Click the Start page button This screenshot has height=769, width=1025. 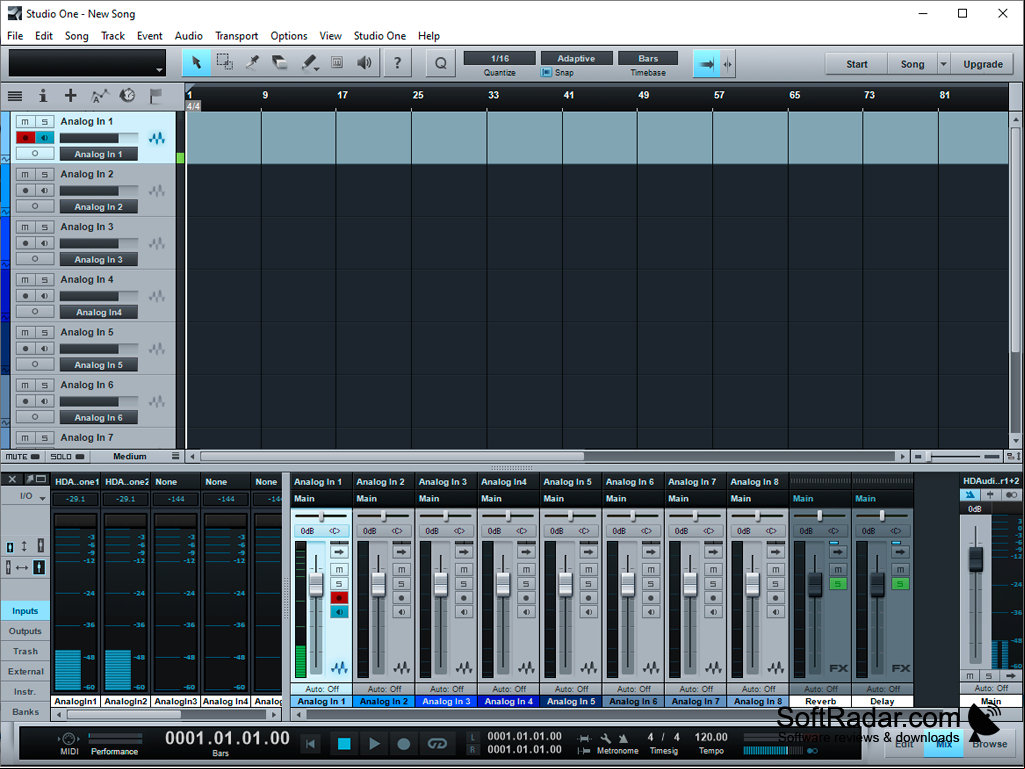click(856, 64)
